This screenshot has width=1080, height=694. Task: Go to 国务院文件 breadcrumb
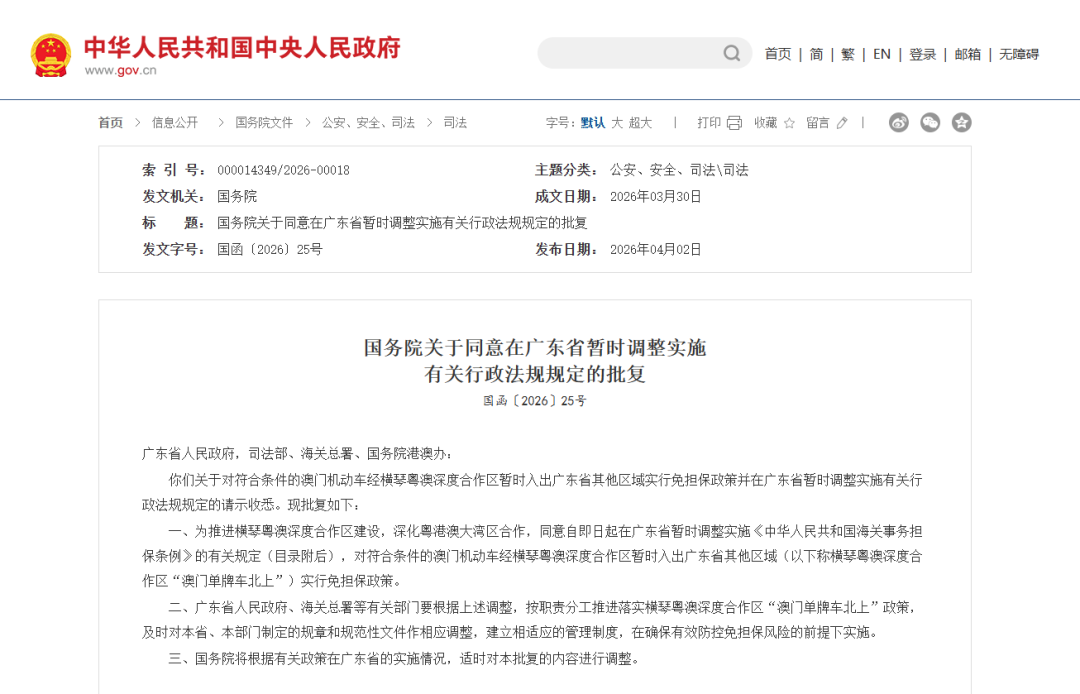264,123
